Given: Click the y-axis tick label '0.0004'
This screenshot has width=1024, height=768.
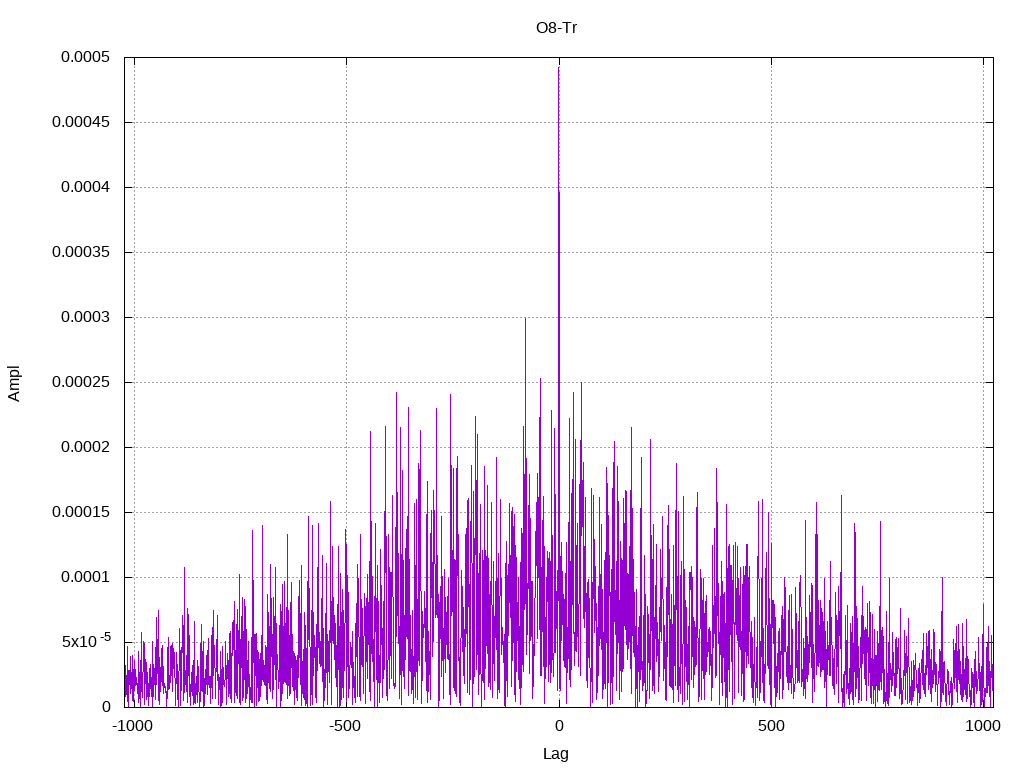Looking at the screenshot, I should pos(86,187).
